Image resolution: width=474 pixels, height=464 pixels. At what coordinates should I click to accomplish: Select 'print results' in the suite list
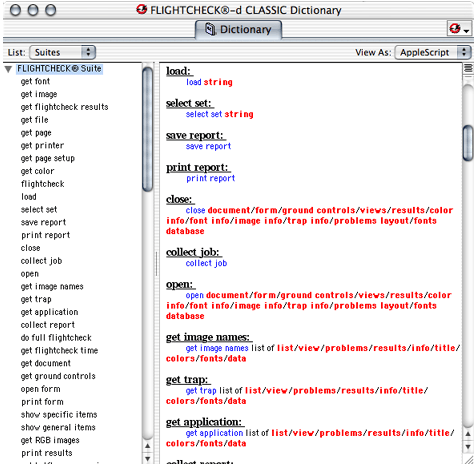click(47, 453)
